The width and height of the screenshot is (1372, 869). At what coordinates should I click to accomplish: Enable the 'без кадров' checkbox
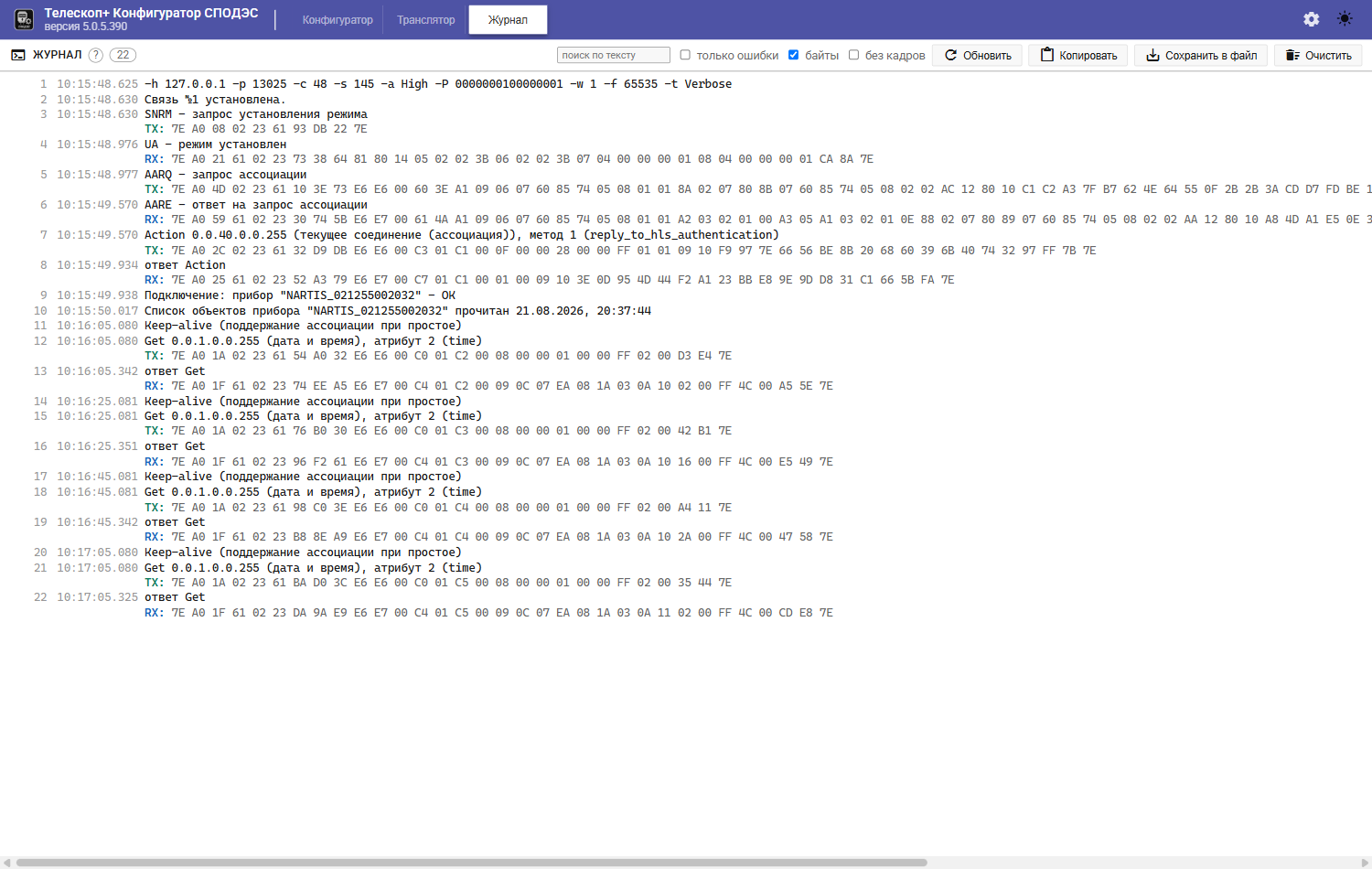tap(853, 55)
